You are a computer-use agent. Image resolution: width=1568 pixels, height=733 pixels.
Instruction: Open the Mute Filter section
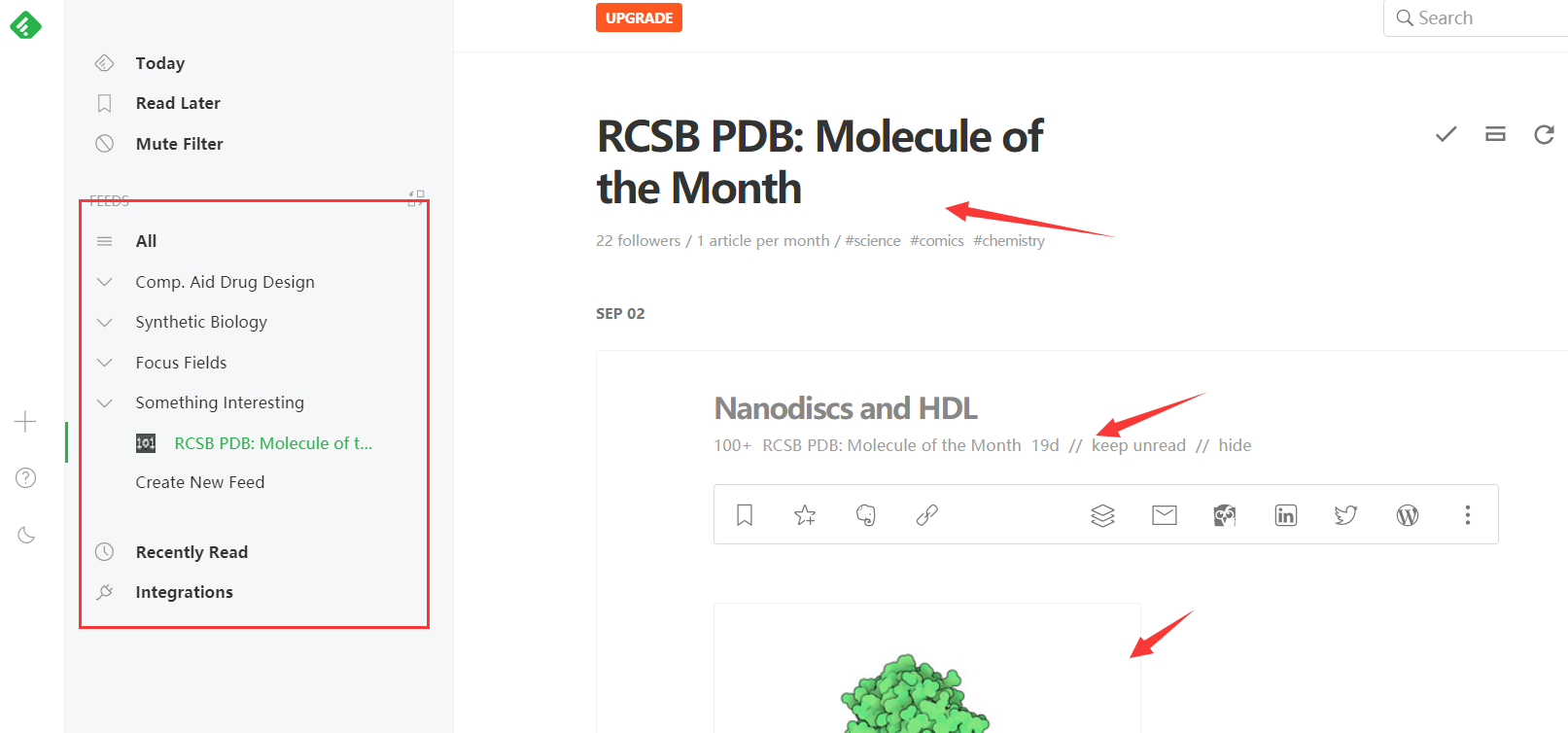pyautogui.click(x=179, y=144)
